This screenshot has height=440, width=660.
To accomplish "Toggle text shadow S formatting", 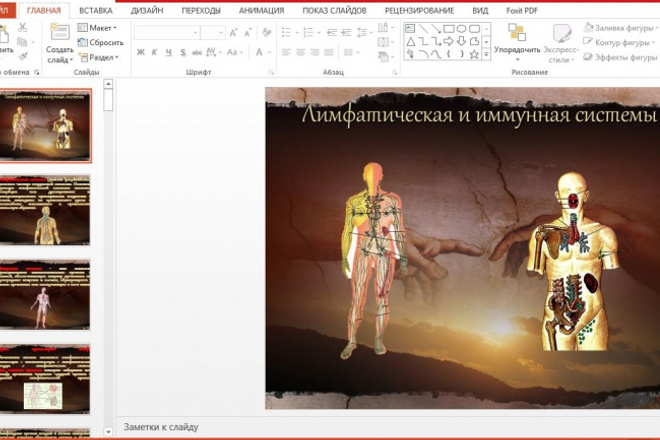I will 183,52.
